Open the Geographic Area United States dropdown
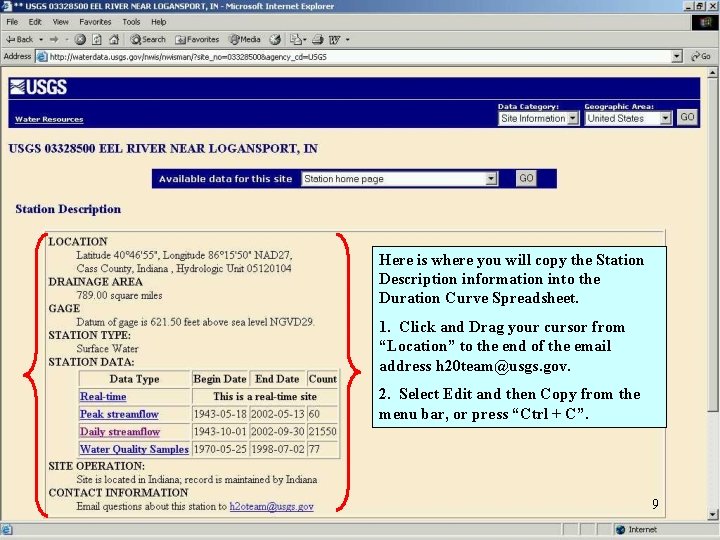The height and width of the screenshot is (540, 720). tap(628, 118)
